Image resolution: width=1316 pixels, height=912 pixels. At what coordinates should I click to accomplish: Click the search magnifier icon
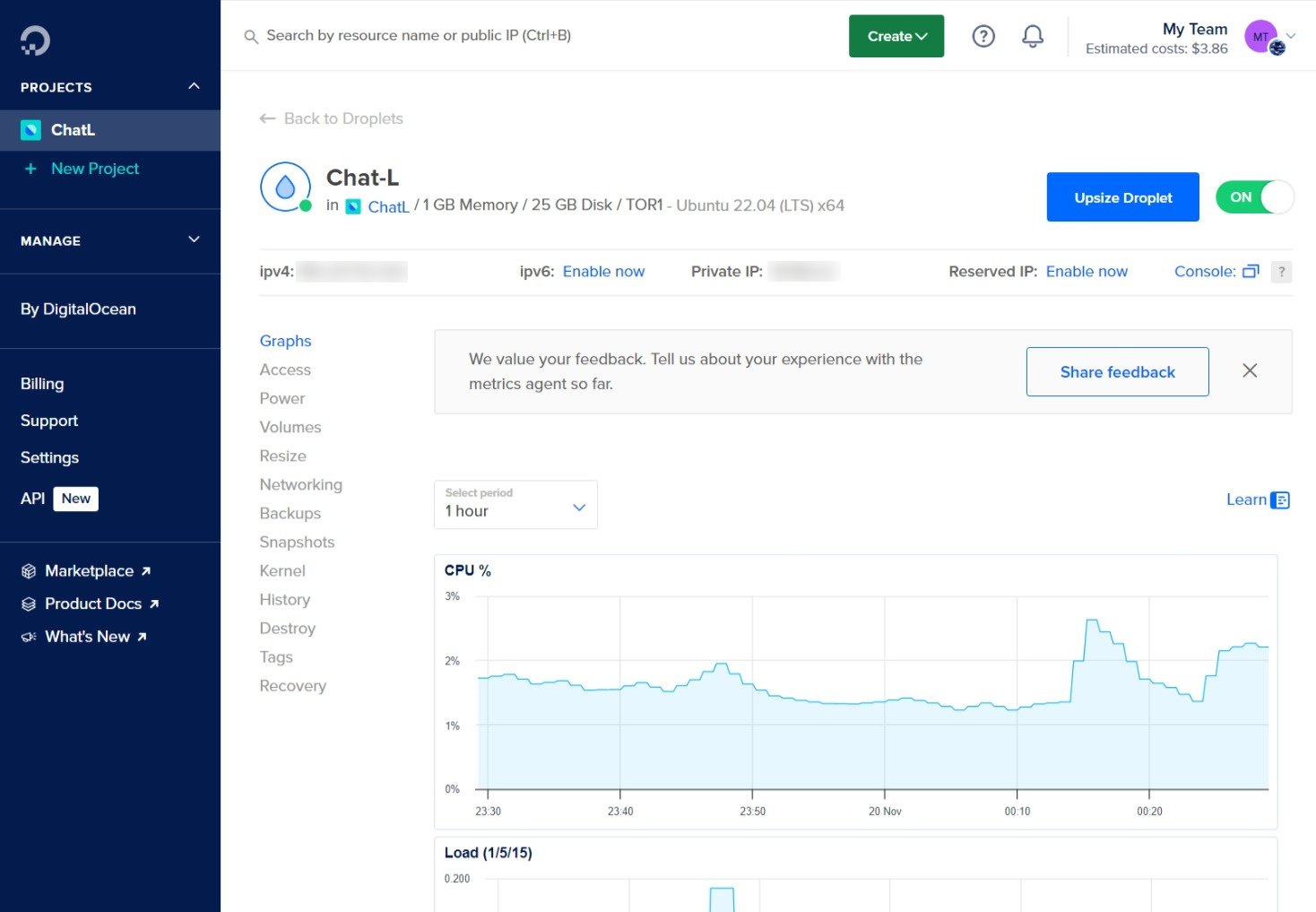[x=251, y=37]
